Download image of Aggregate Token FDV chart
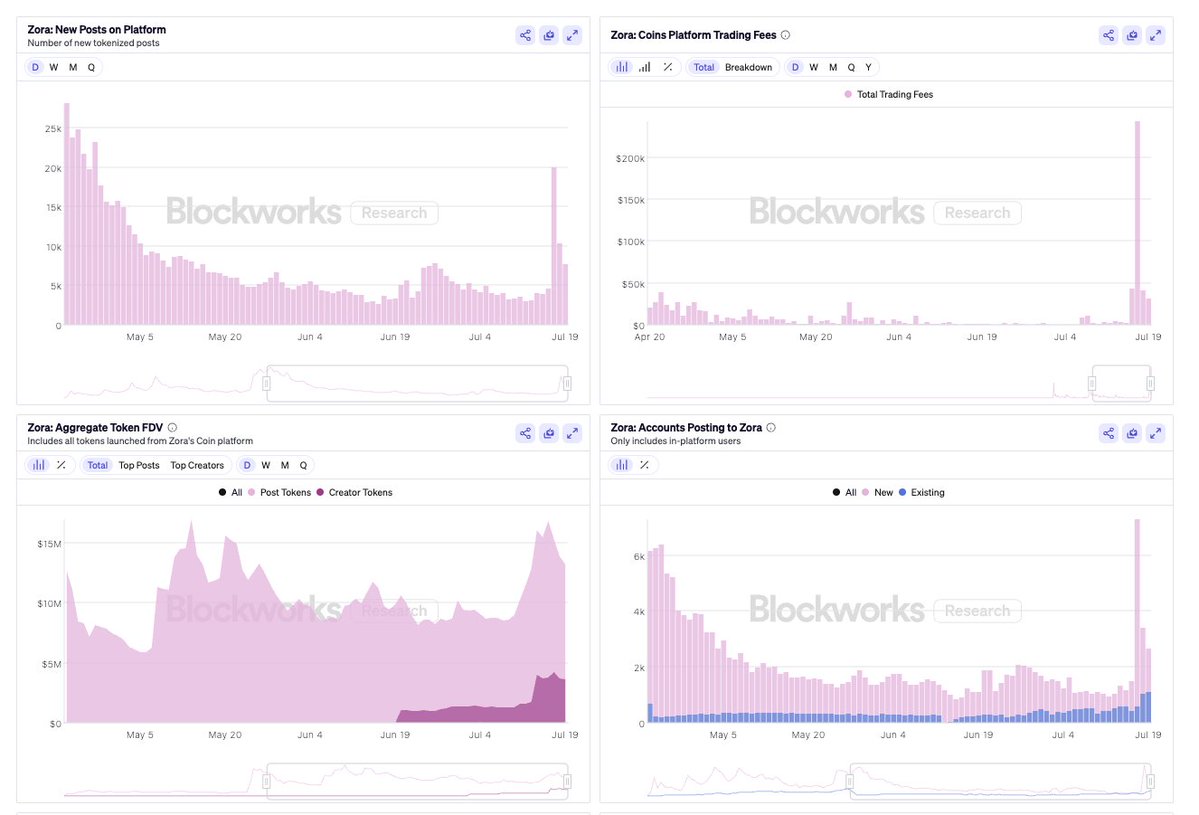 tap(549, 433)
